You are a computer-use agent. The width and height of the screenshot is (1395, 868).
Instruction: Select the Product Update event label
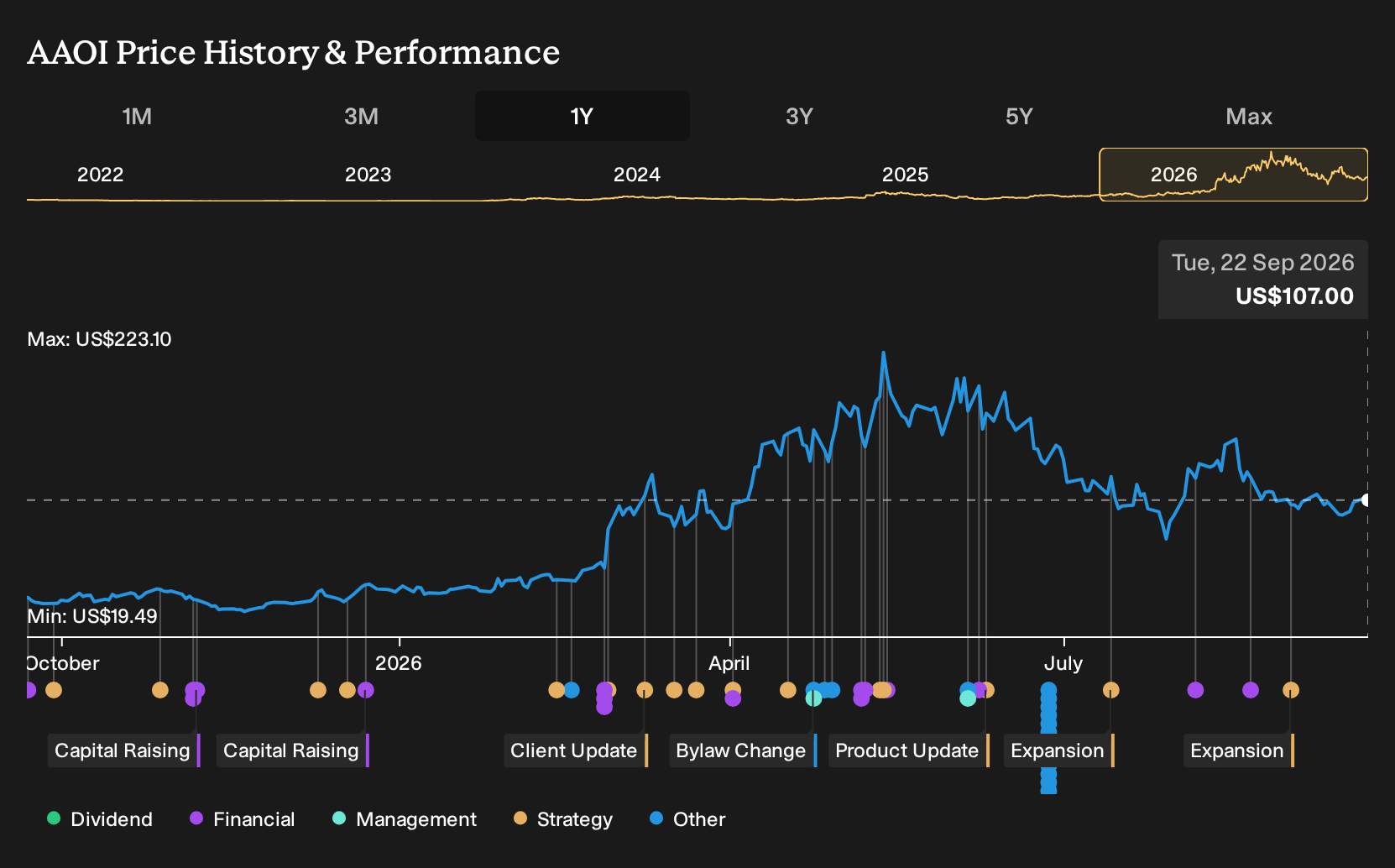[909, 750]
